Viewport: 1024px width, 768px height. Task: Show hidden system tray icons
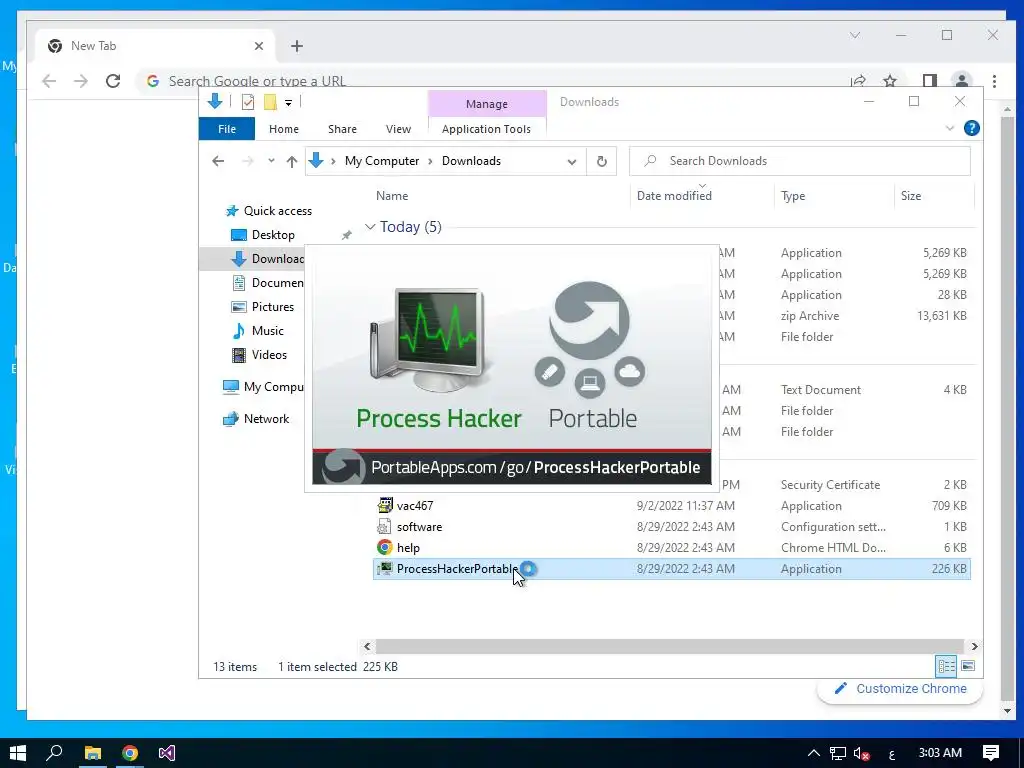[x=814, y=753]
